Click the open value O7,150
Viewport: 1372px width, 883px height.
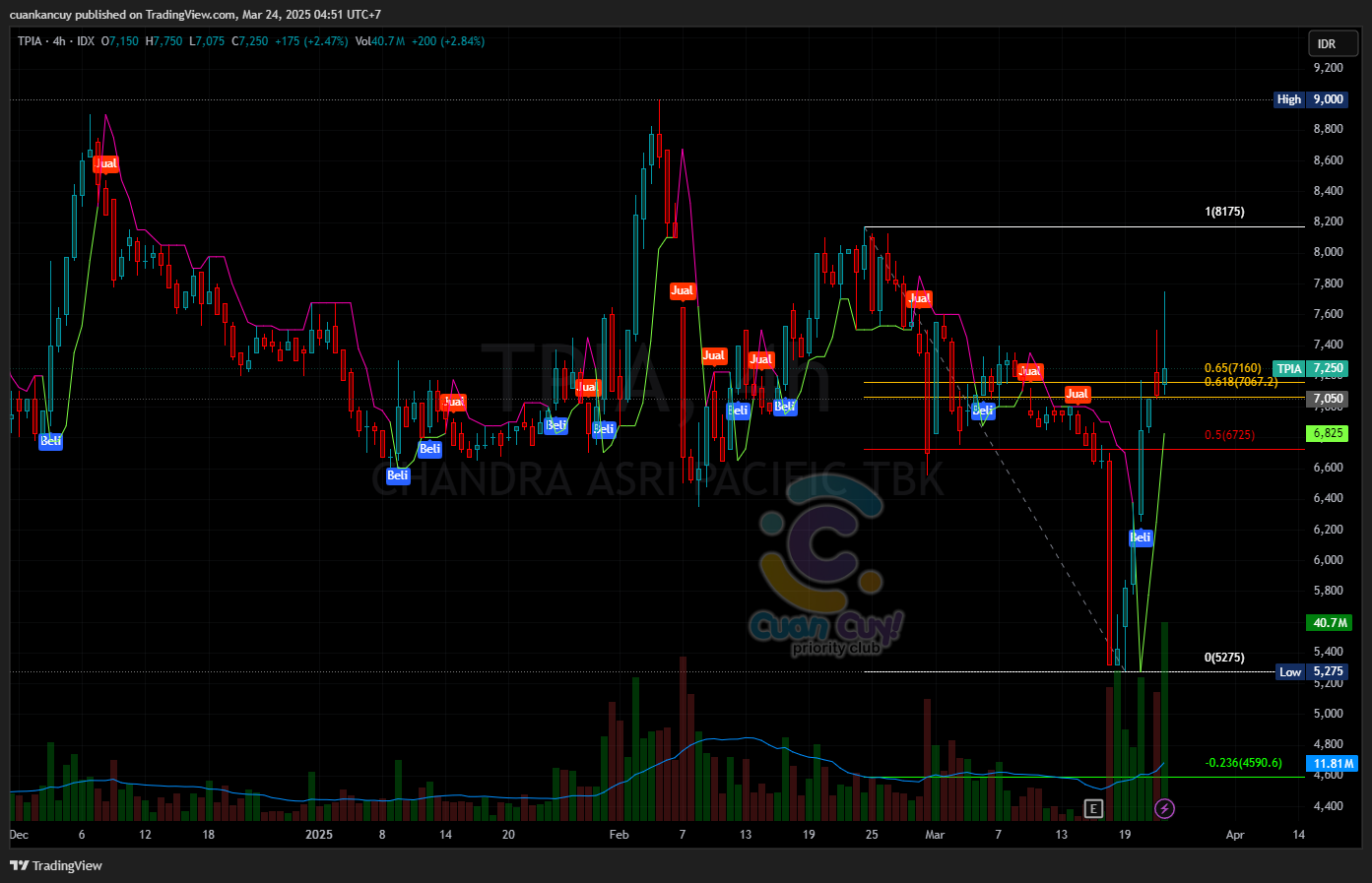120,41
